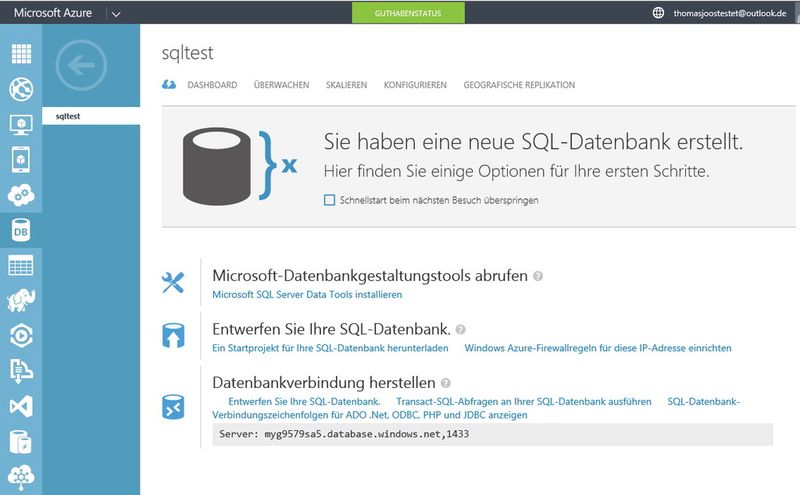The height and width of the screenshot is (495, 800).
Task: Open the network cloud icon at sidebar bottom
Action: coord(21,477)
